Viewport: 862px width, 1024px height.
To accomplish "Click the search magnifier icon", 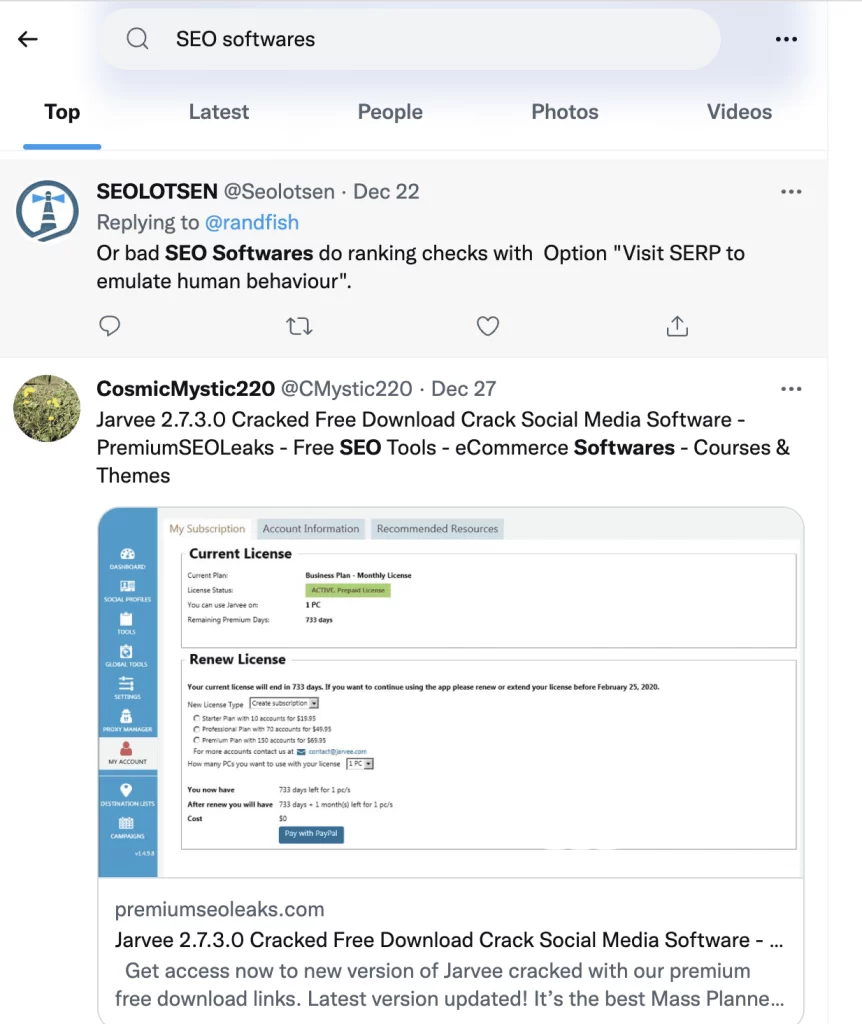I will [137, 39].
